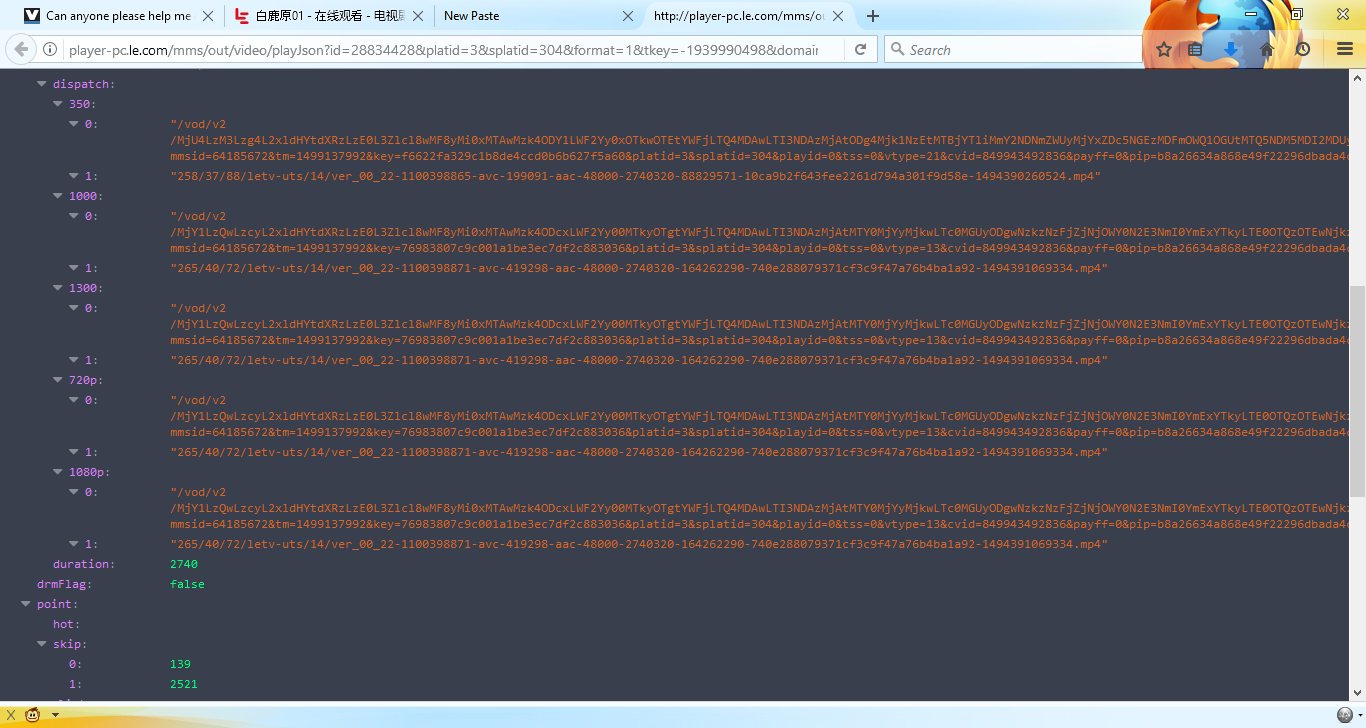Click the 'duration:' key label

83,564
